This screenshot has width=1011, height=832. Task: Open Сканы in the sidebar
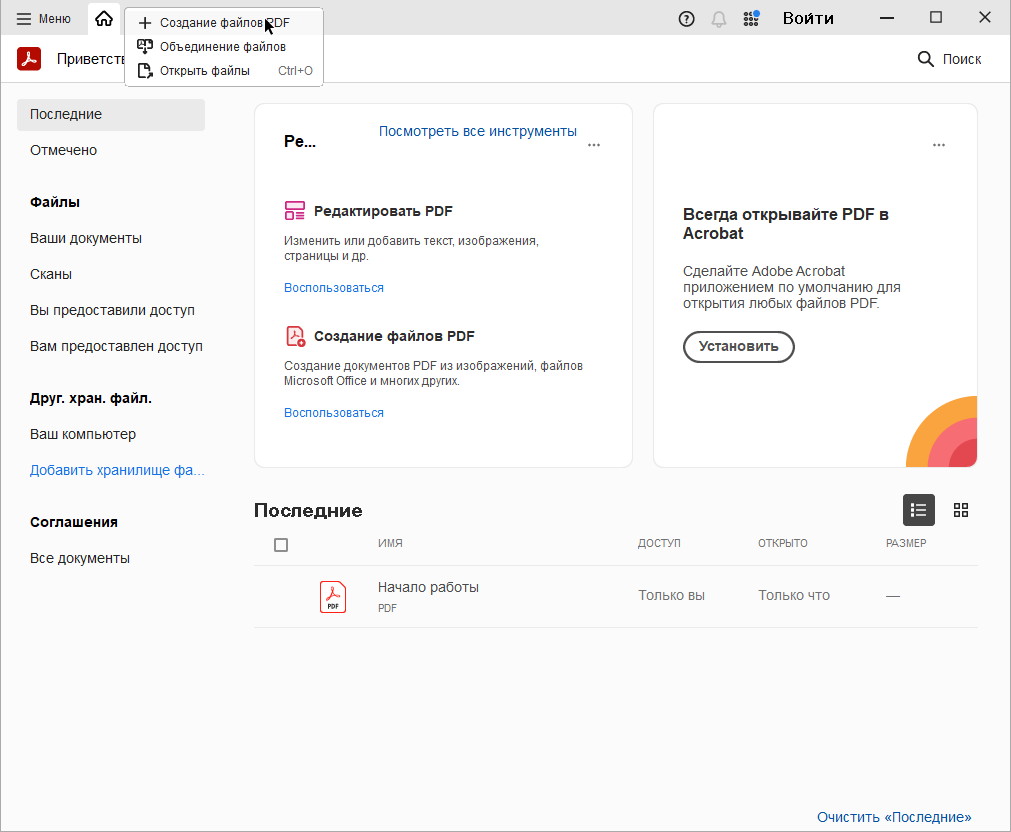click(x=51, y=275)
